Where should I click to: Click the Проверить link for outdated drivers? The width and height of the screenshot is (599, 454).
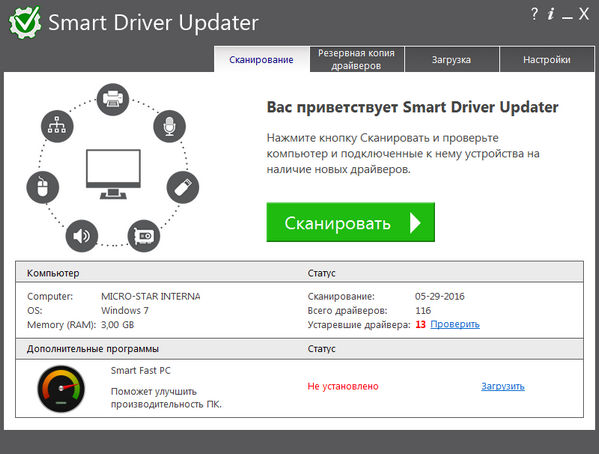coord(455,324)
